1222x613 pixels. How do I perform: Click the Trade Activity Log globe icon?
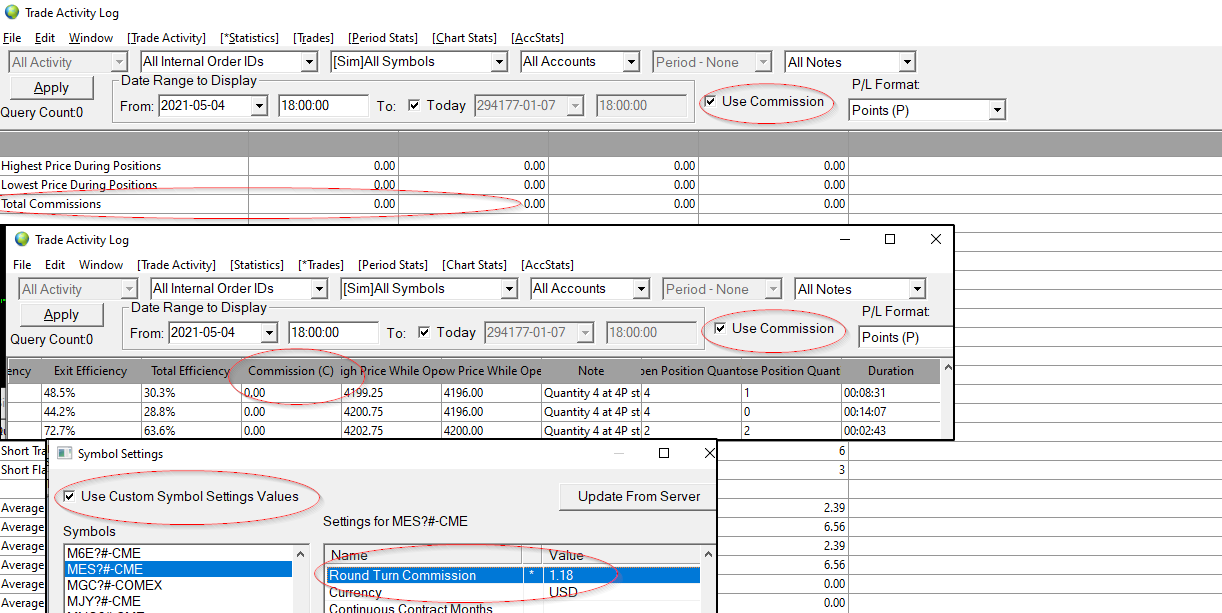coord(11,12)
